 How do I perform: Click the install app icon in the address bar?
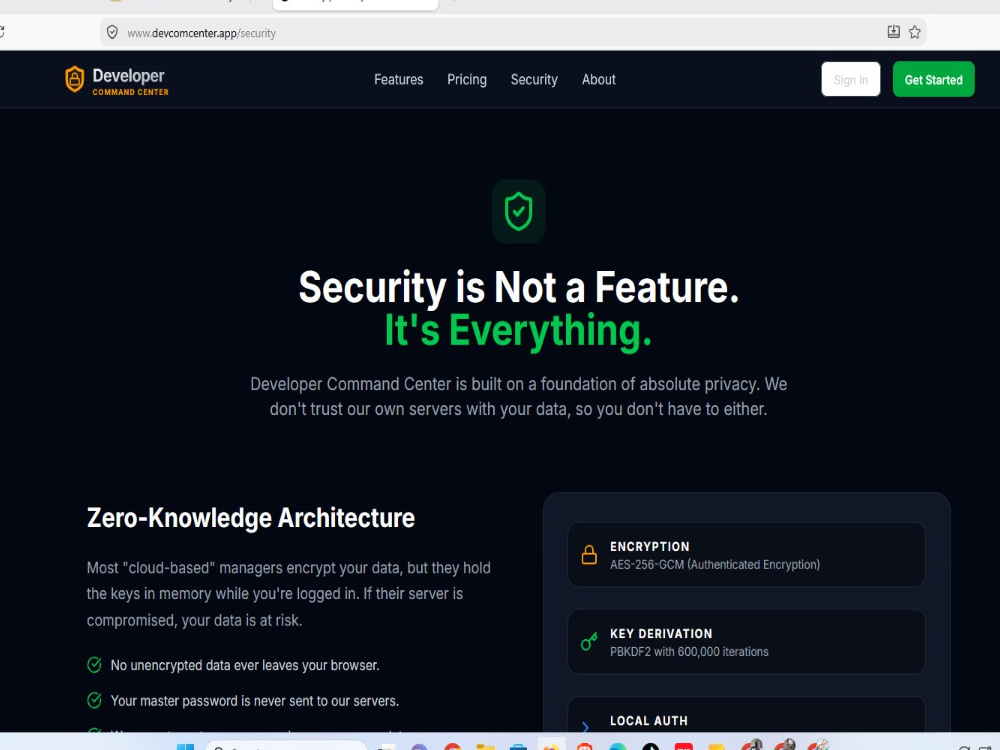click(x=893, y=32)
